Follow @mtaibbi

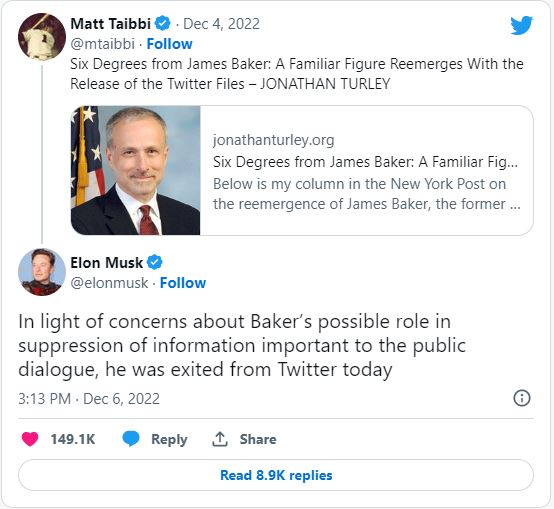tap(170, 44)
